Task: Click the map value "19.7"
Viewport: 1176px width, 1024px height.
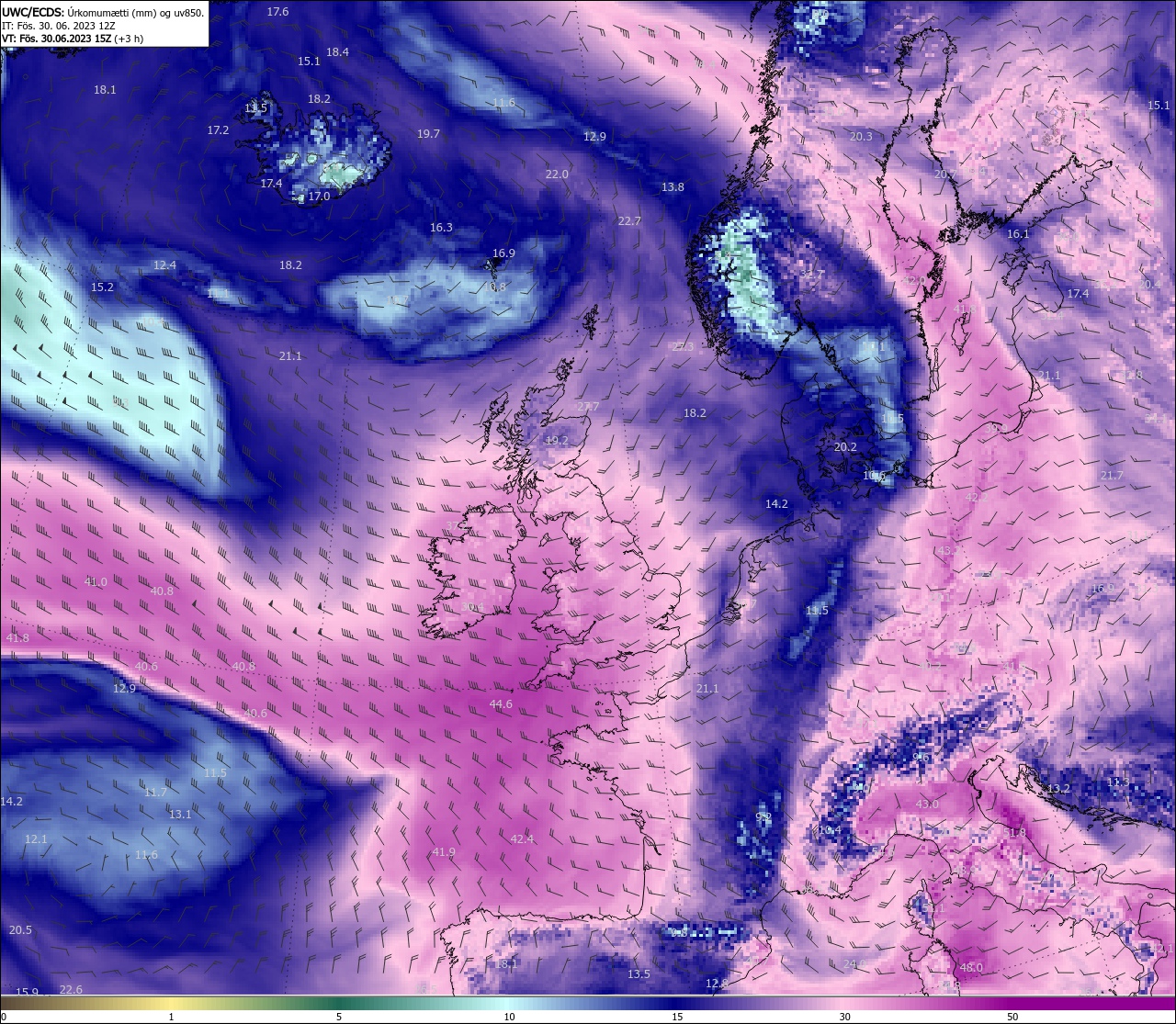Action: (428, 134)
